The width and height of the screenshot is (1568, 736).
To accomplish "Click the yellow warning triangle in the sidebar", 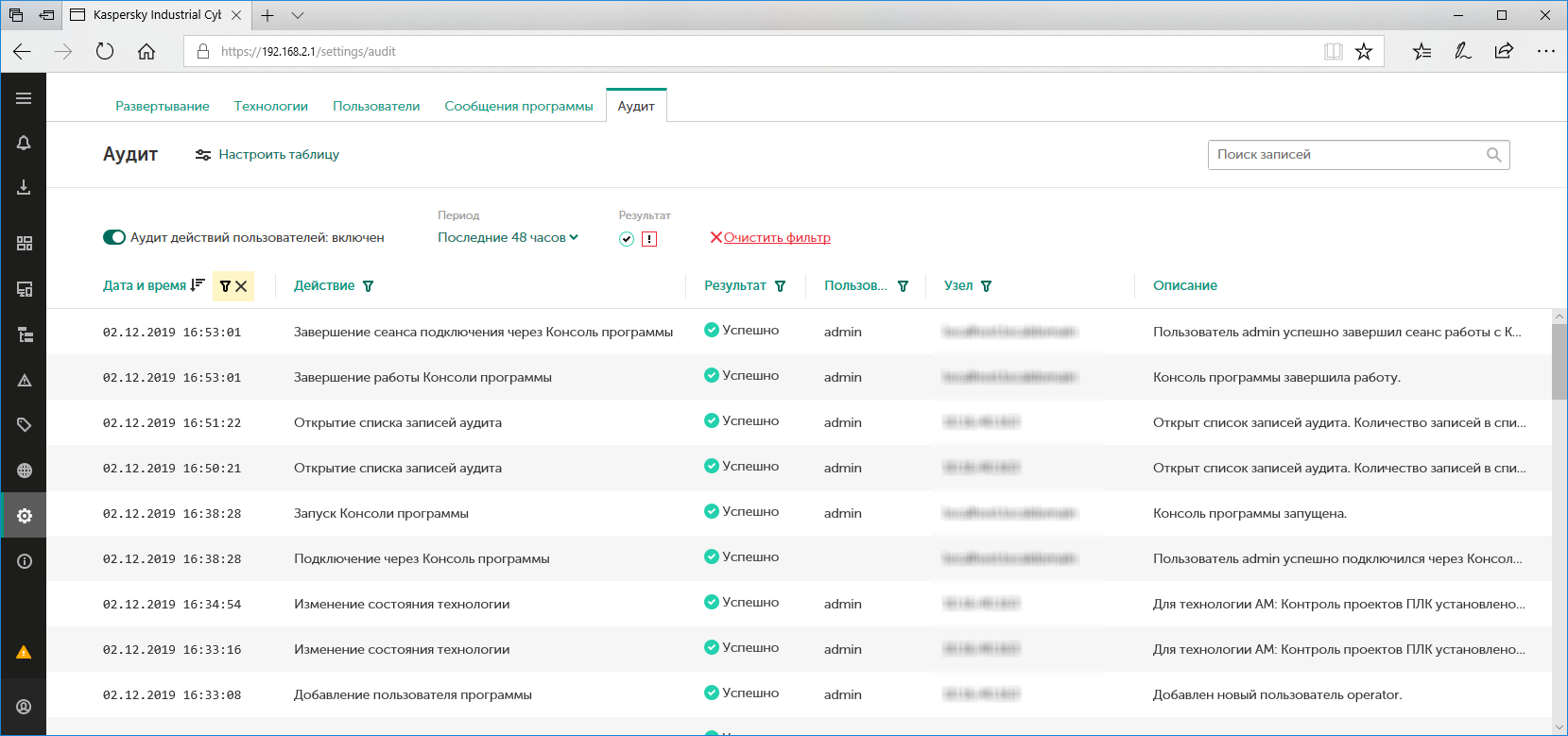I will [24, 652].
